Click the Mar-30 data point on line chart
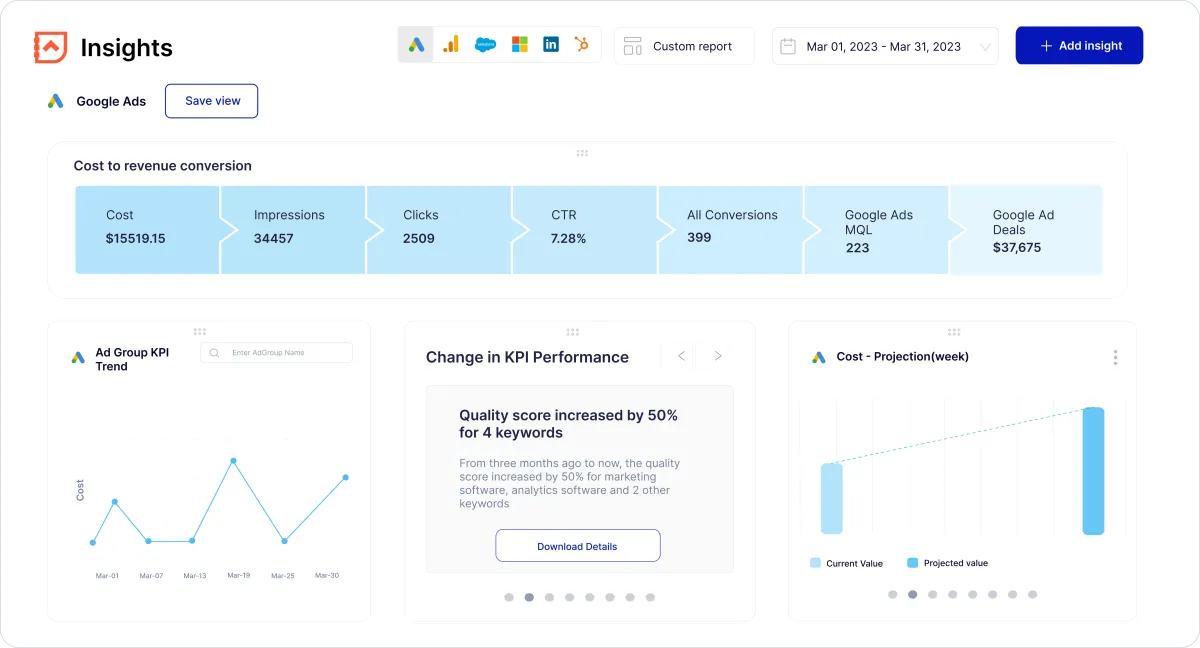The width and height of the screenshot is (1200, 648). [x=346, y=477]
